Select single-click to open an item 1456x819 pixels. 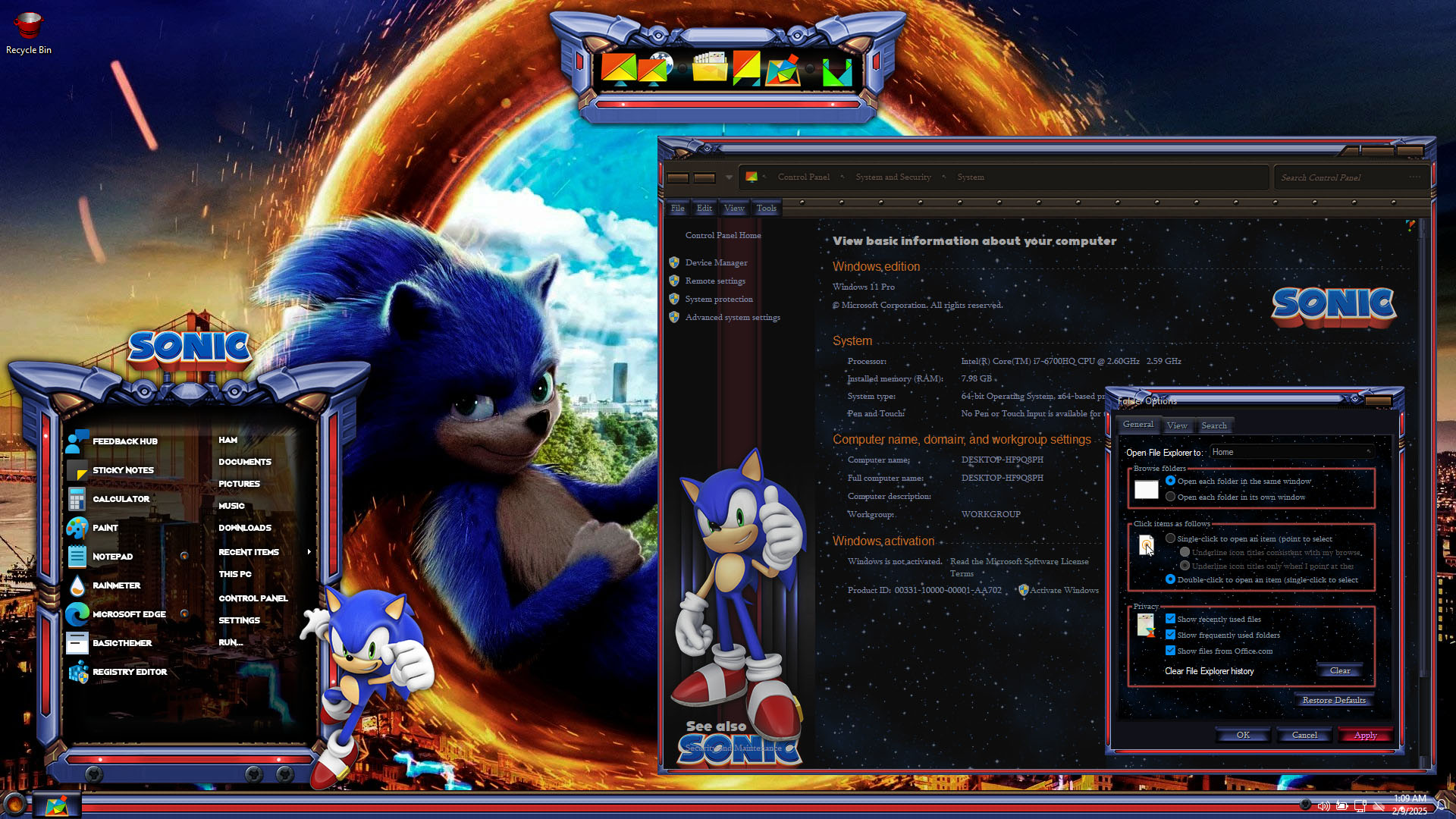click(1171, 538)
